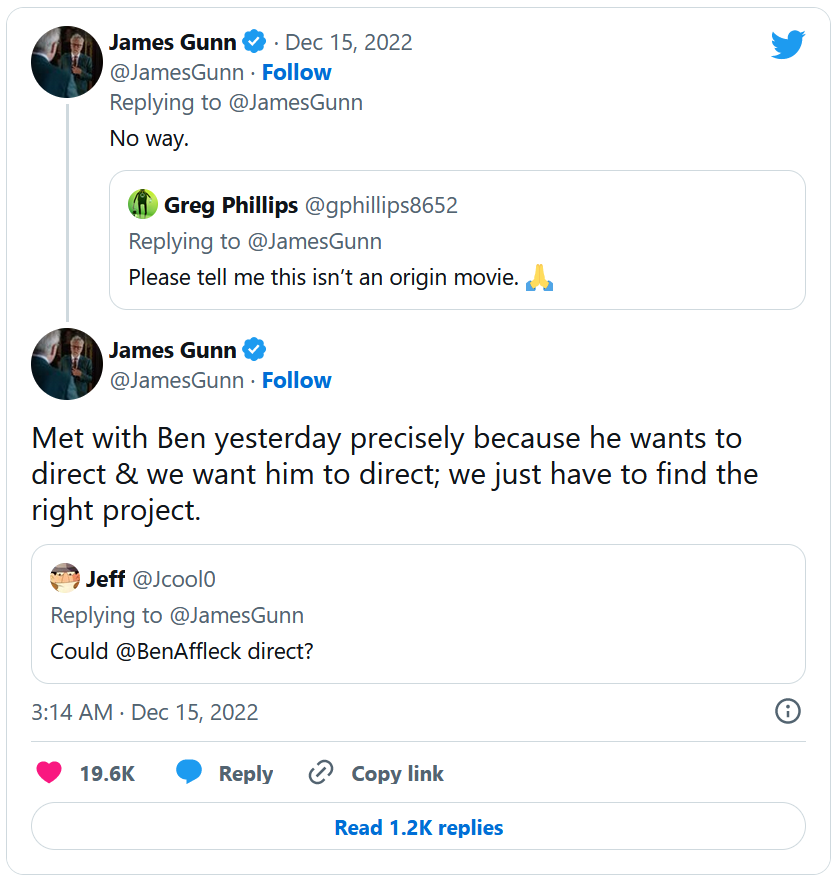Click the Reply text button

[x=246, y=773]
